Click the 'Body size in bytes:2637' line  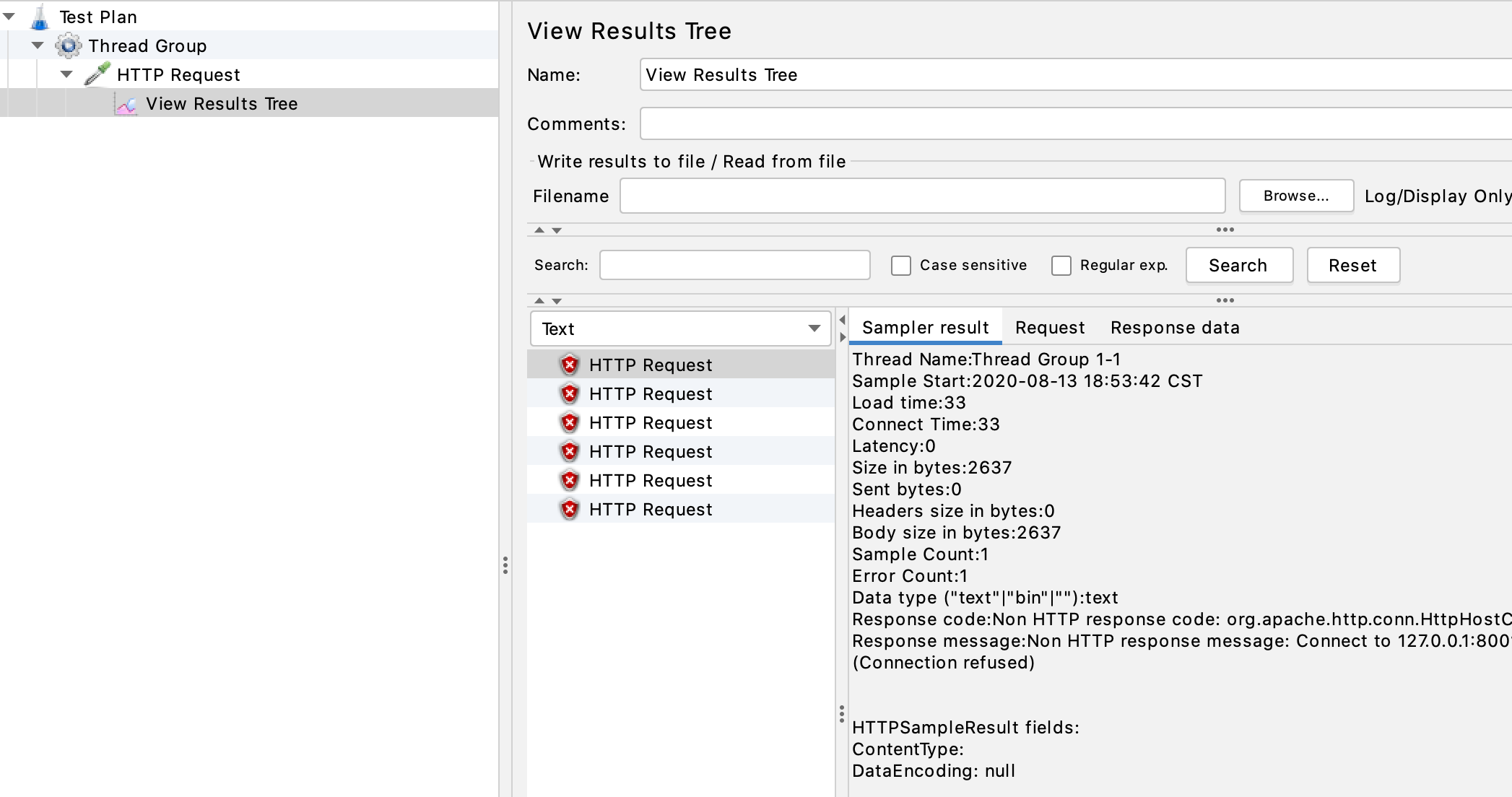(956, 533)
